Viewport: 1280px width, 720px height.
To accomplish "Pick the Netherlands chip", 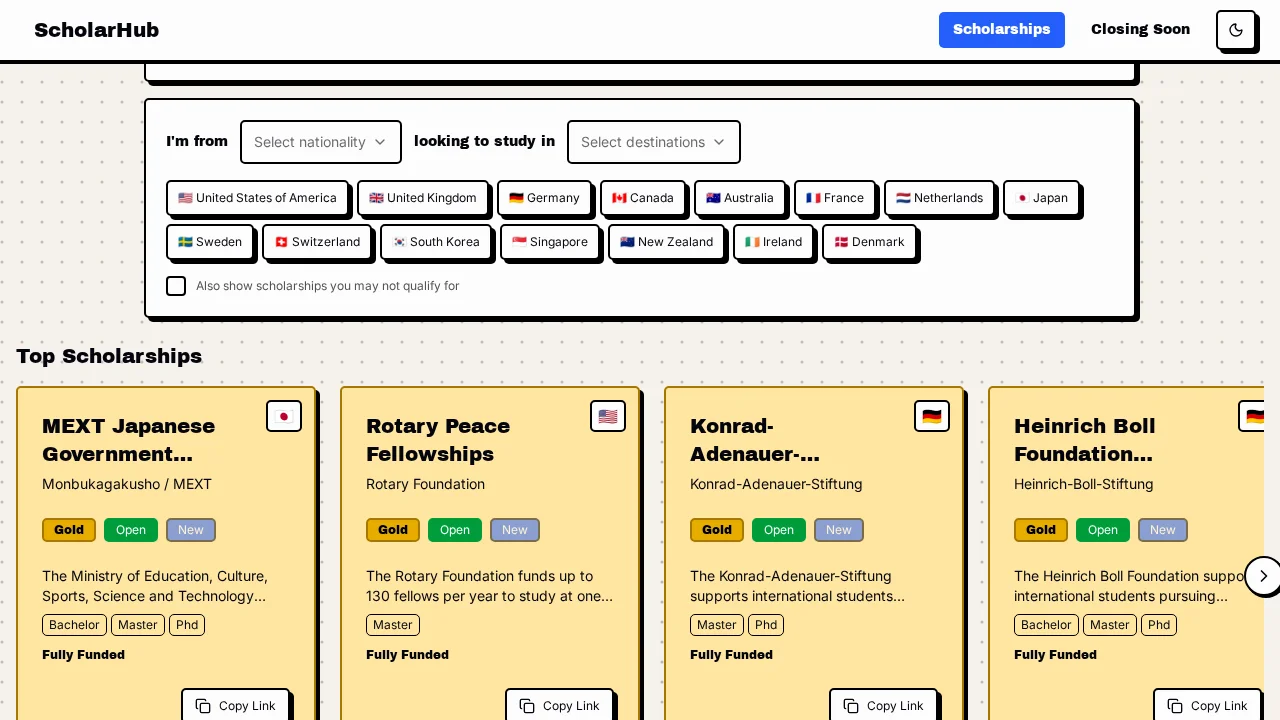I will click(939, 198).
